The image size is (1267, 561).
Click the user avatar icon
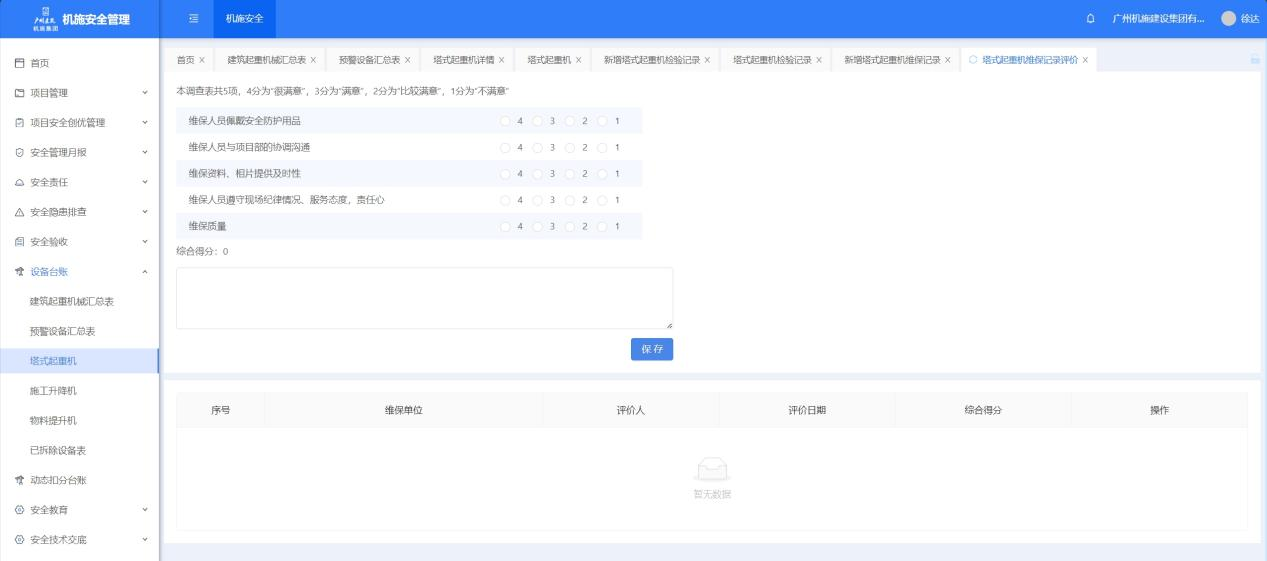click(x=1229, y=19)
